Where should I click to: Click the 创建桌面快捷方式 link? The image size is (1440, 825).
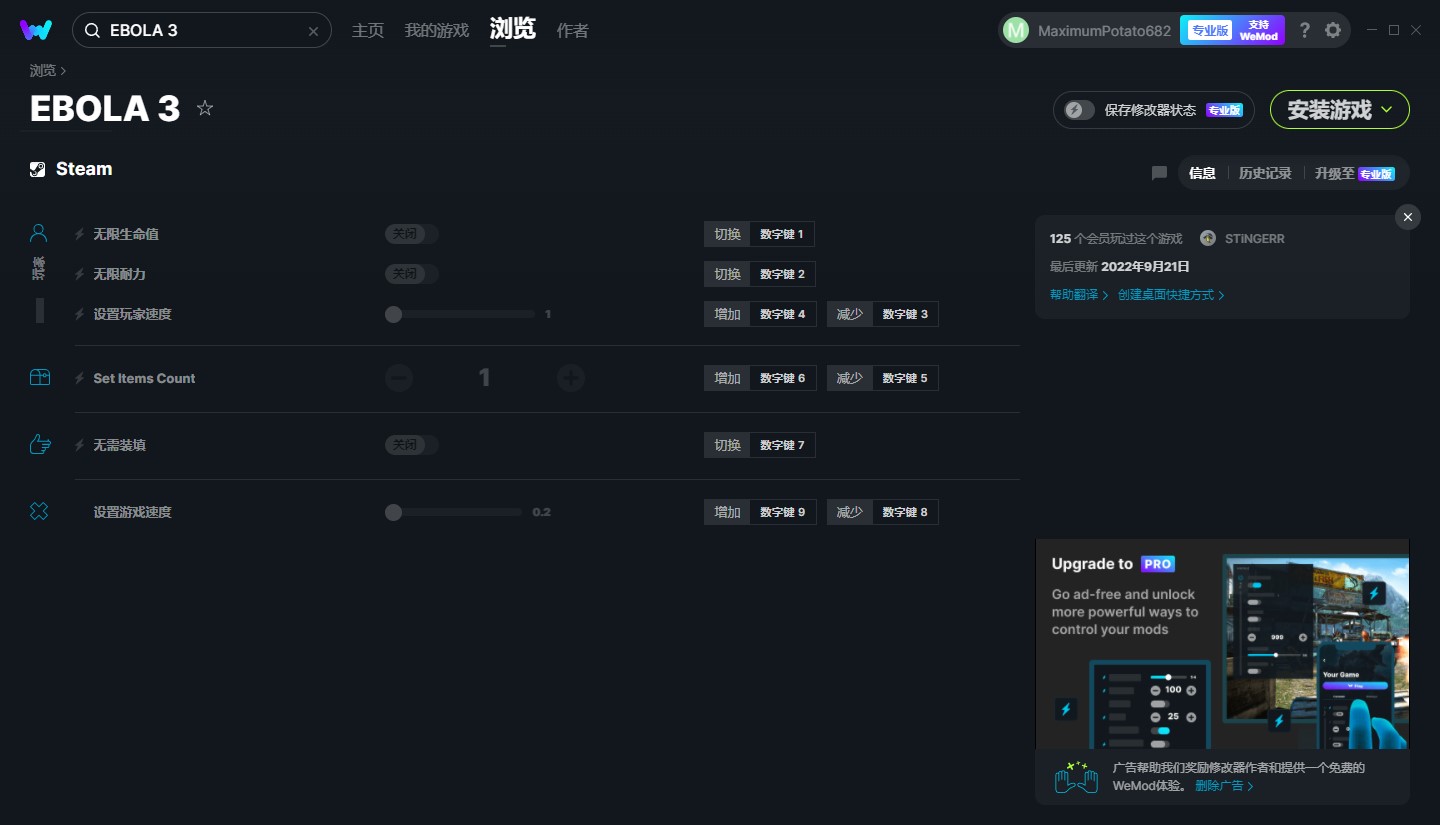(1171, 295)
